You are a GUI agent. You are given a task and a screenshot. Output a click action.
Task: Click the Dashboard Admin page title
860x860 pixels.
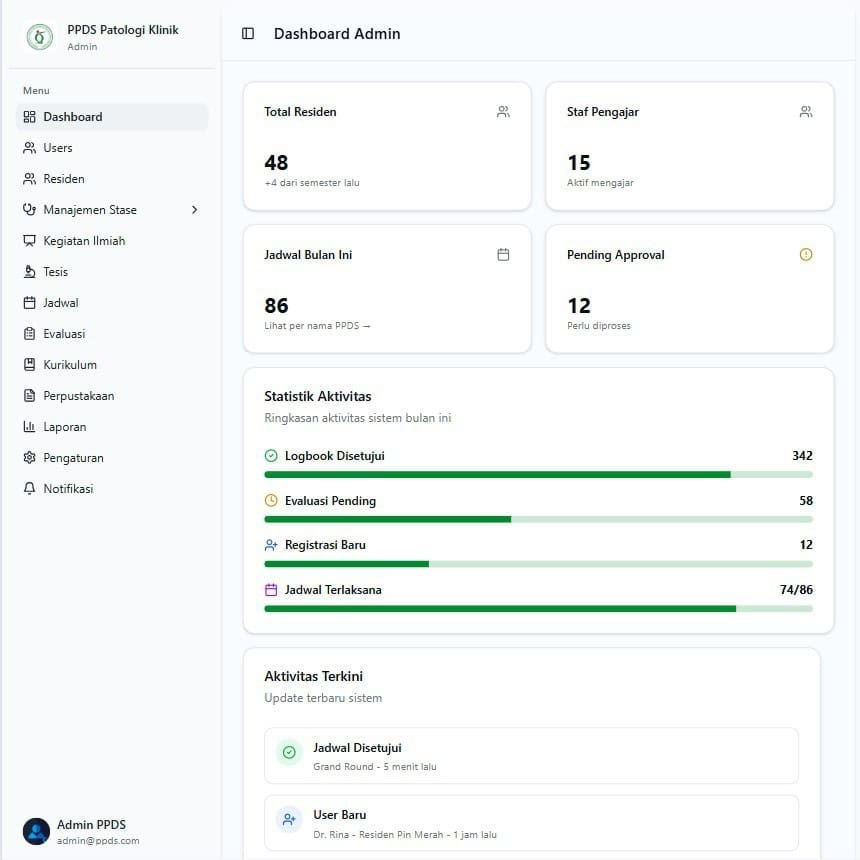click(x=337, y=34)
